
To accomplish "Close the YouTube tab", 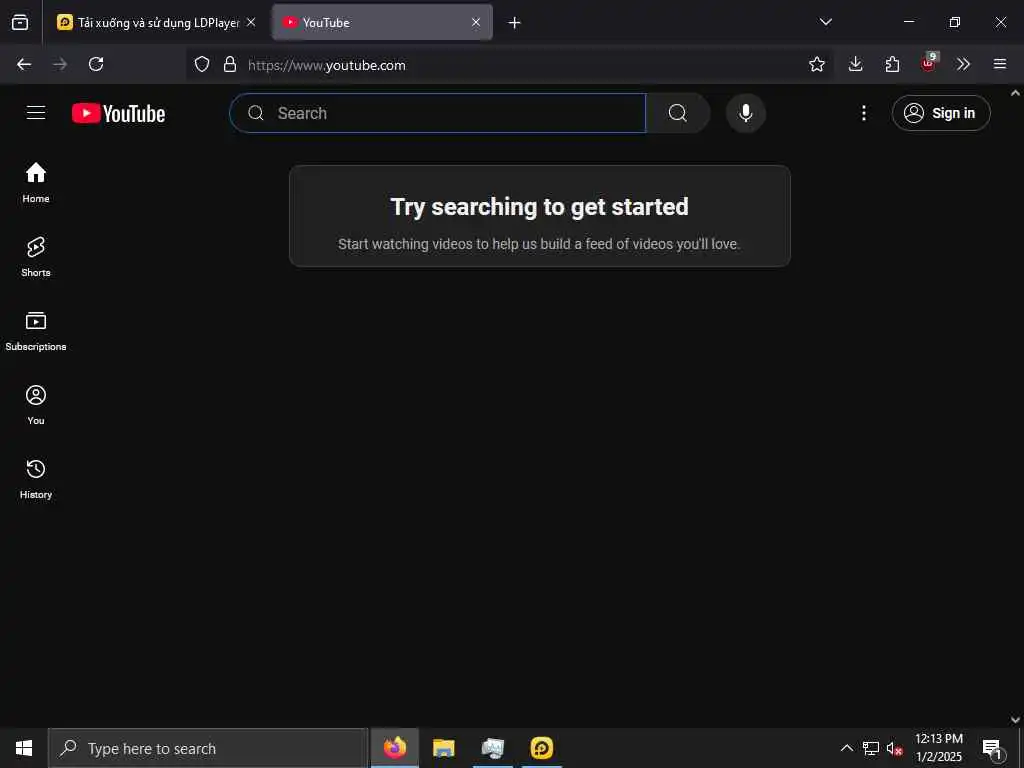I will [476, 22].
